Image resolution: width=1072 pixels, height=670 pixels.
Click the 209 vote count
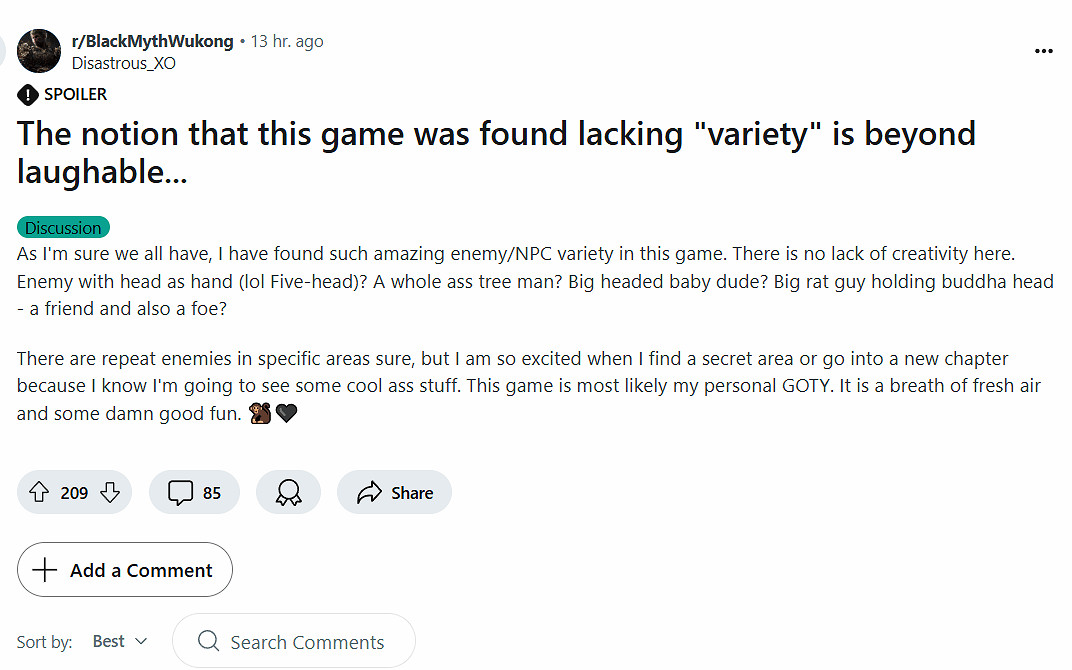point(74,492)
